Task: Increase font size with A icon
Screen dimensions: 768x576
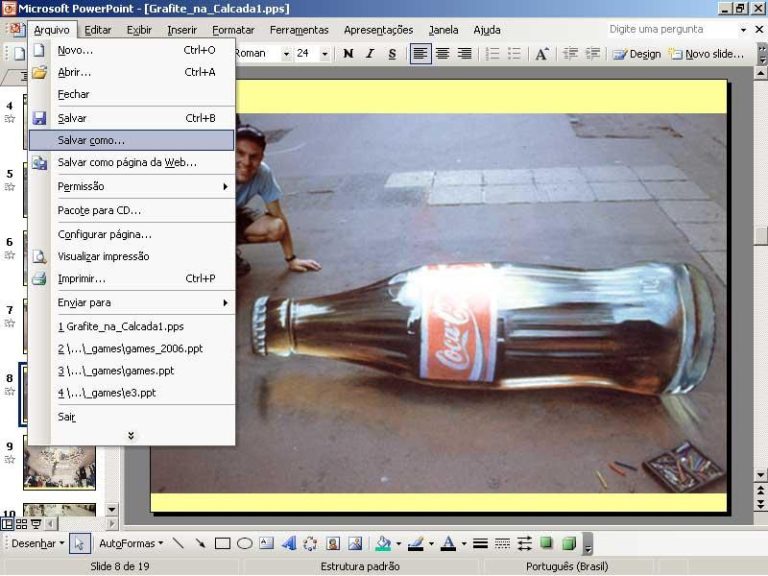Action: pos(542,54)
